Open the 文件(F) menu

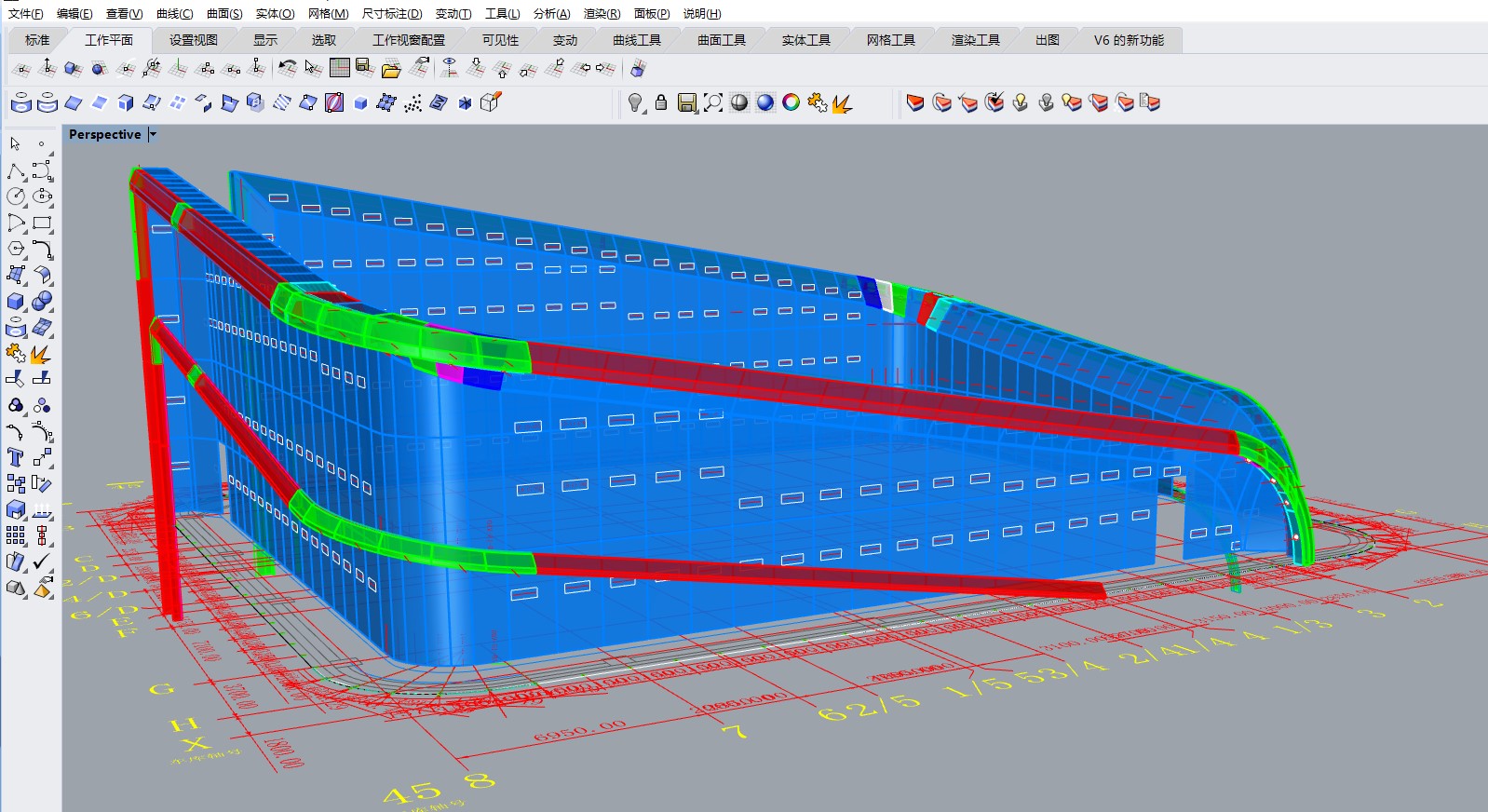click(25, 13)
